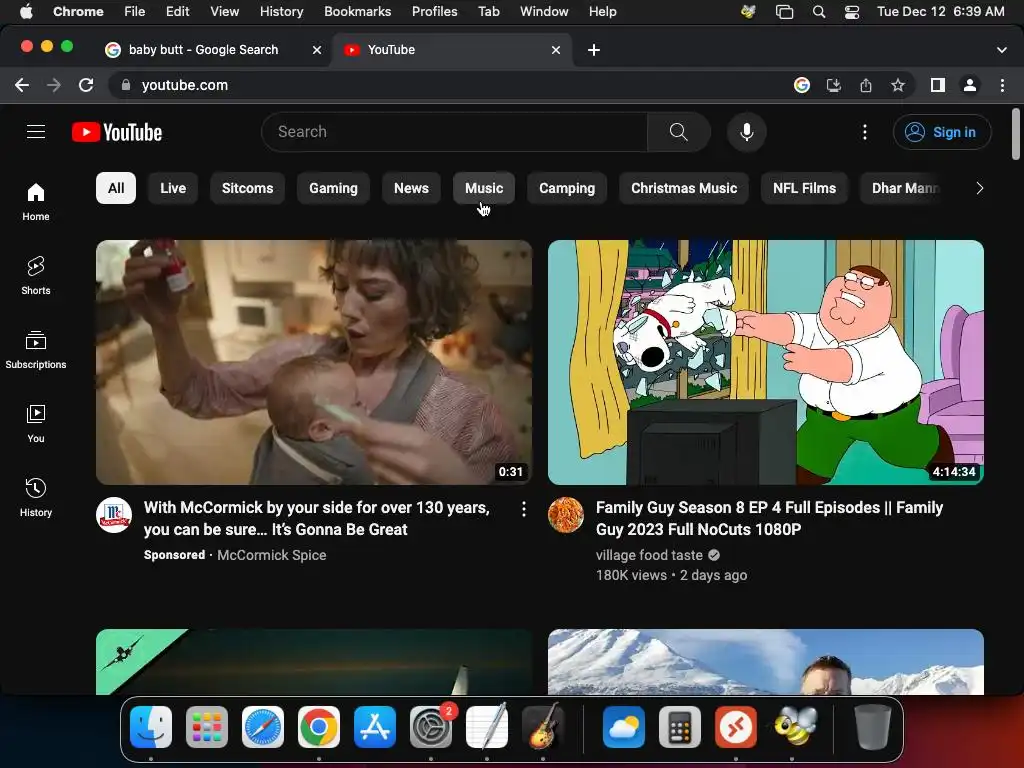The height and width of the screenshot is (768, 1024).
Task: Open YouTube settings three-dot menu
Action: point(865,132)
